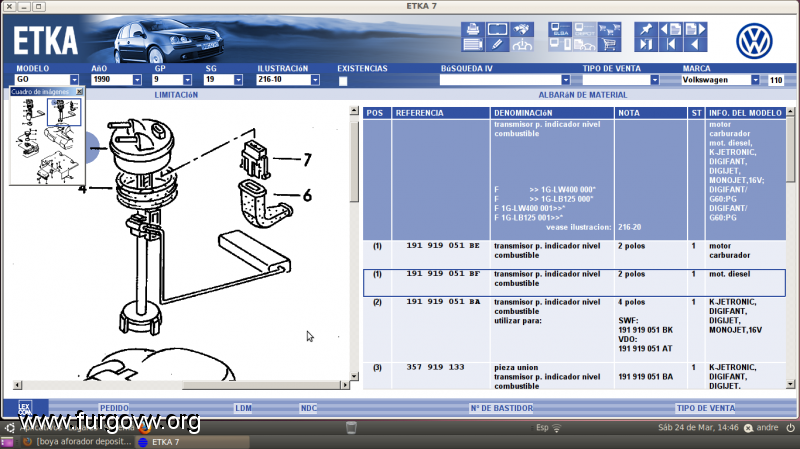Open the MODELO dropdown

pos(74,80)
